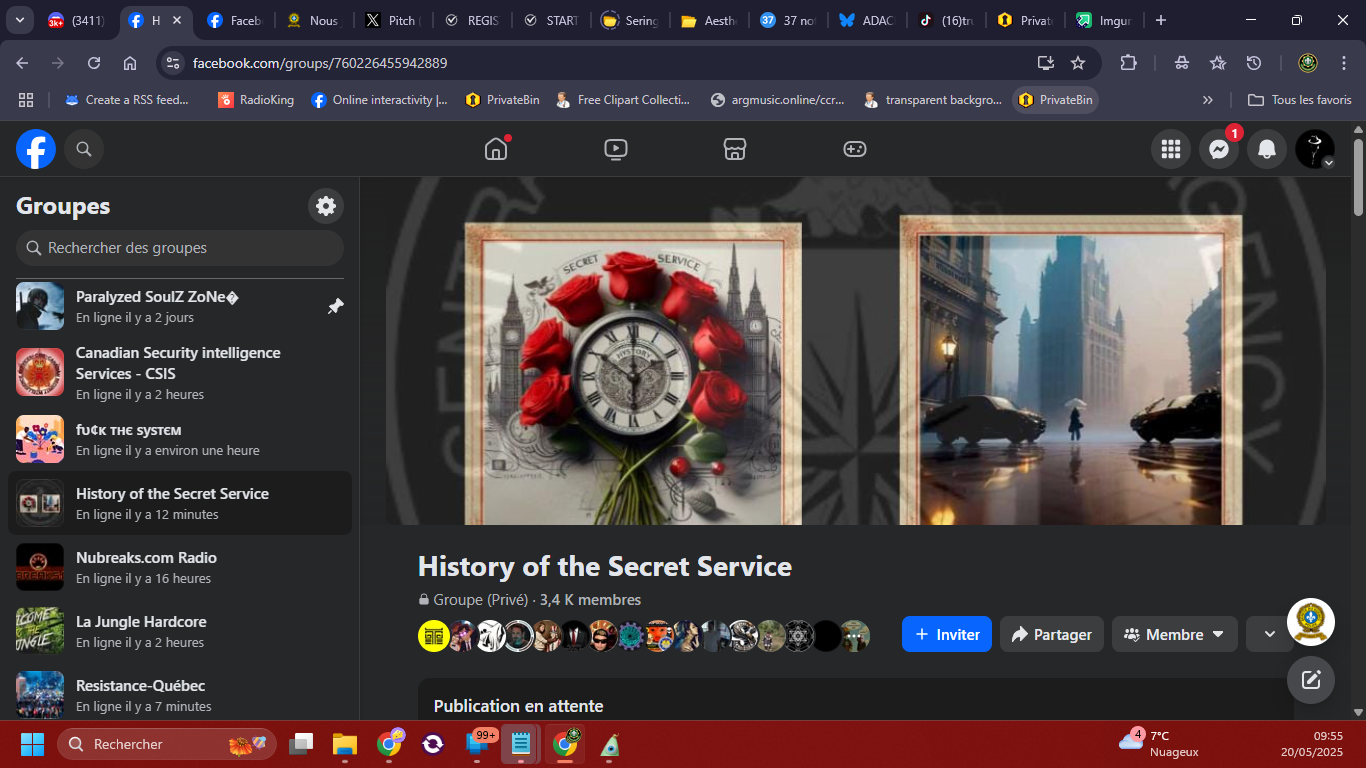Screen dimensions: 1366x768
Task: Open the Chrome extensions puzzle icon
Action: click(x=1128, y=63)
